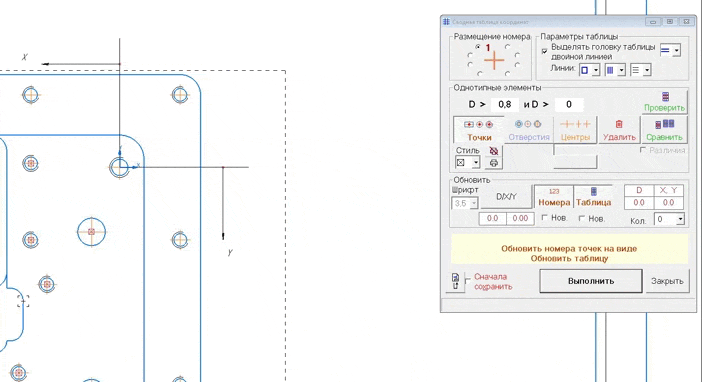
Task: Click the 0.00 field below D/X/Y
Action: pyautogui.click(x=520, y=218)
